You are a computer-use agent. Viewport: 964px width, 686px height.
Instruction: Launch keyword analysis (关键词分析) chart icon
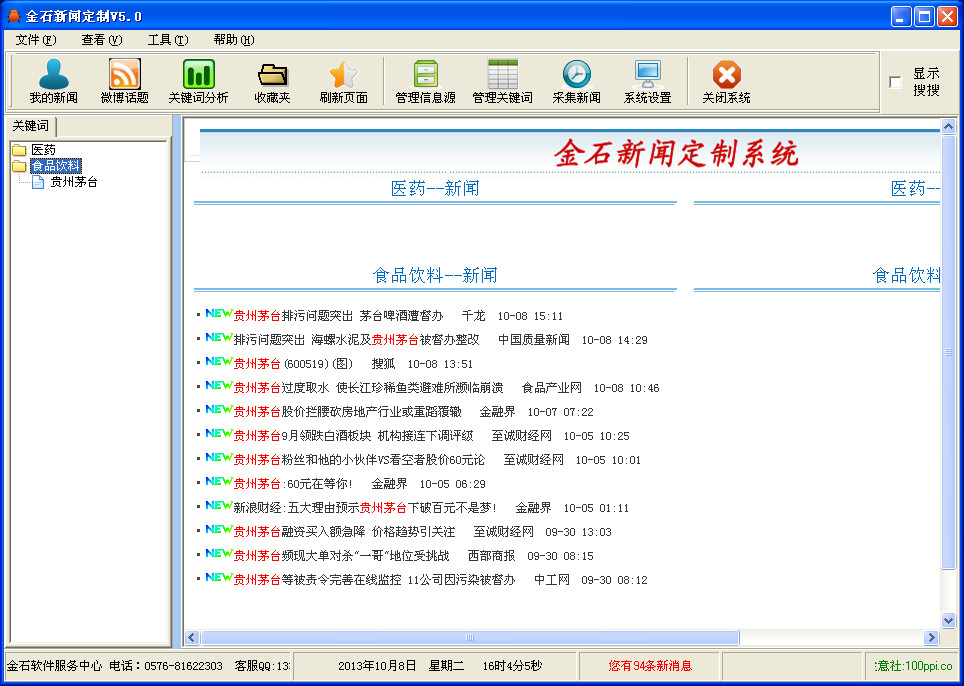tap(199, 74)
